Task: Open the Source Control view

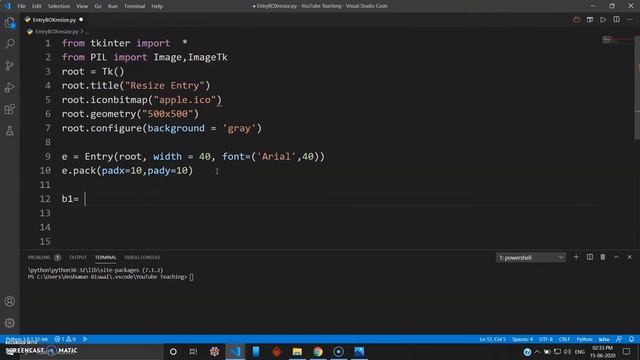Action: coord(10,65)
